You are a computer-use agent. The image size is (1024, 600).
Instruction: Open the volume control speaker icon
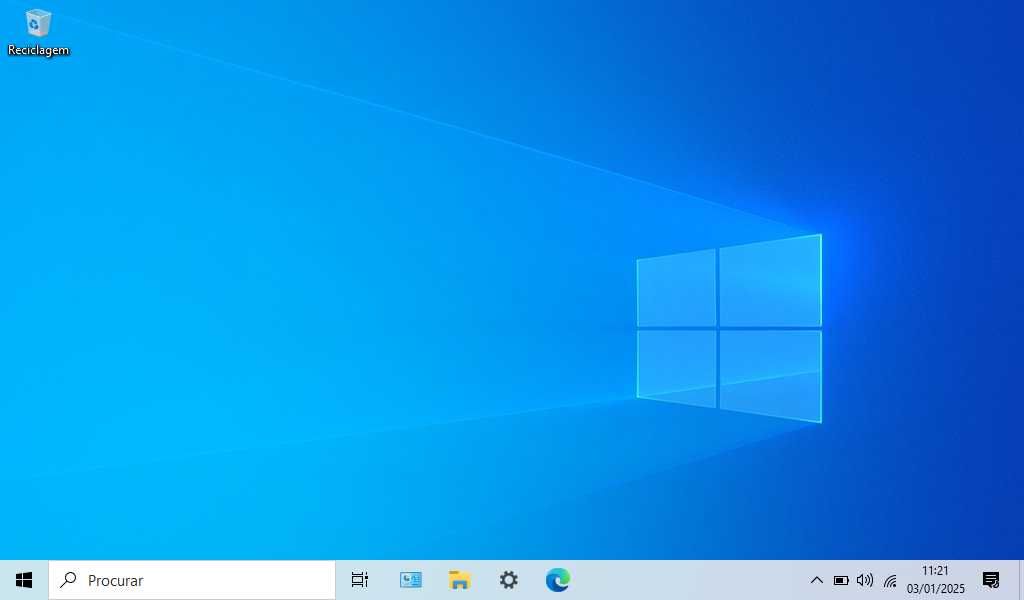(x=865, y=580)
